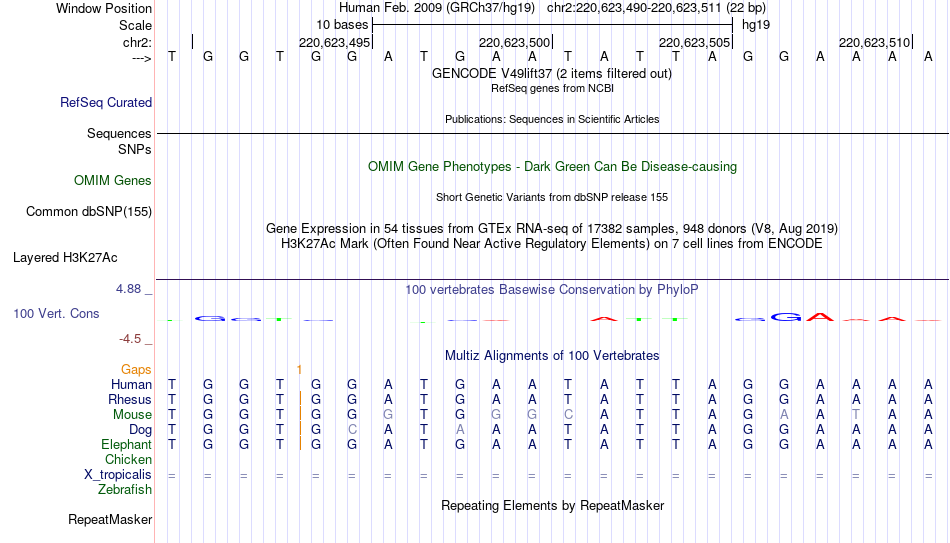Select the Zebrafish species label
Viewport: 950px width, 543px height.
pyautogui.click(x=125, y=489)
